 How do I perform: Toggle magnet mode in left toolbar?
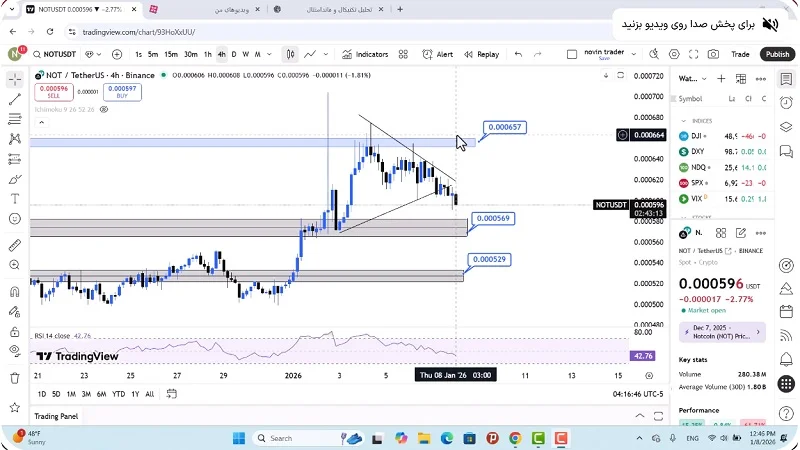pos(14,292)
